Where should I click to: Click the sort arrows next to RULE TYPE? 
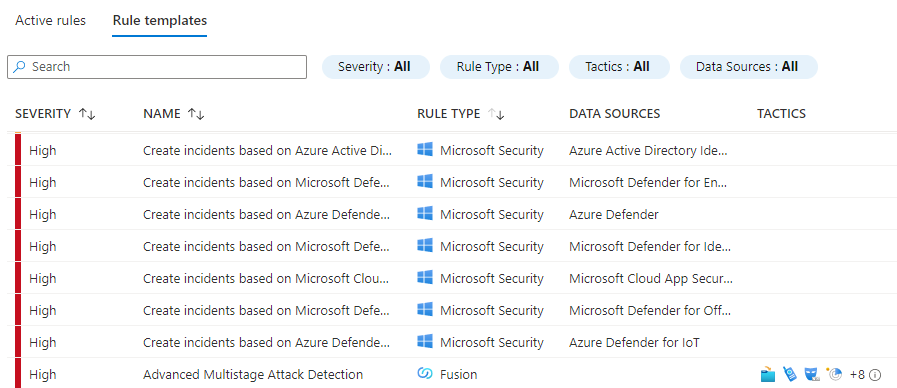click(496, 114)
